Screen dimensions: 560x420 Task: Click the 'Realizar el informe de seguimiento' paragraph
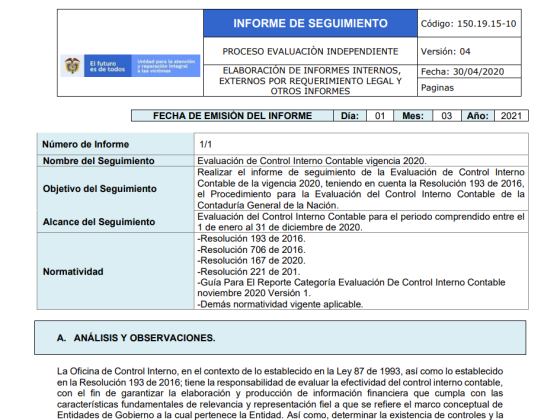[x=361, y=189]
